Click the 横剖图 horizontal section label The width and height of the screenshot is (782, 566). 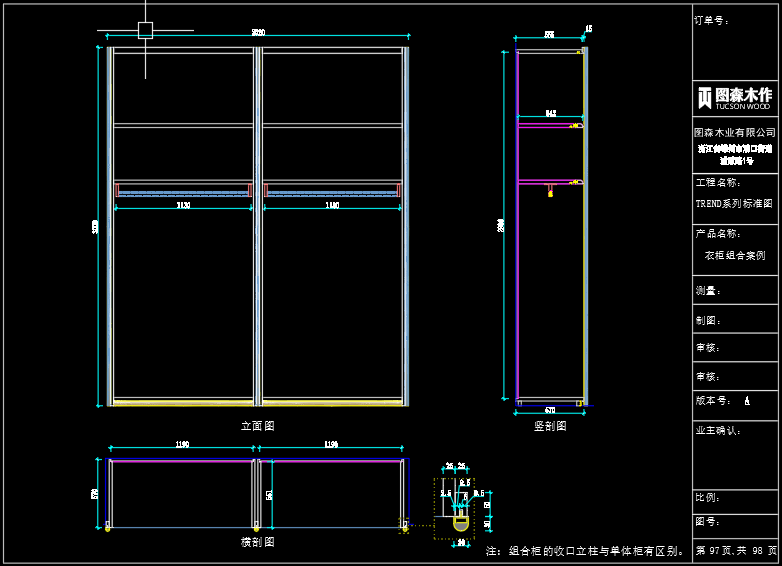coord(257,542)
